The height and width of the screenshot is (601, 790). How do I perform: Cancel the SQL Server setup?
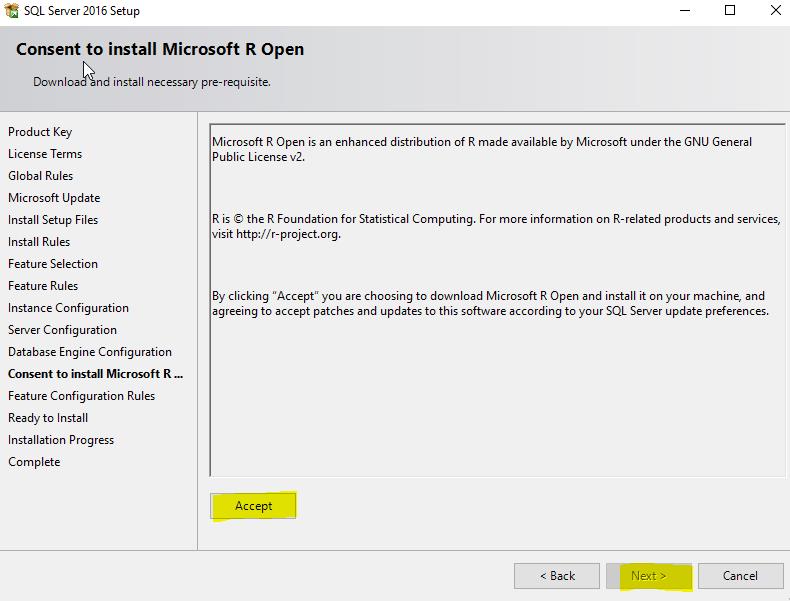tap(740, 576)
